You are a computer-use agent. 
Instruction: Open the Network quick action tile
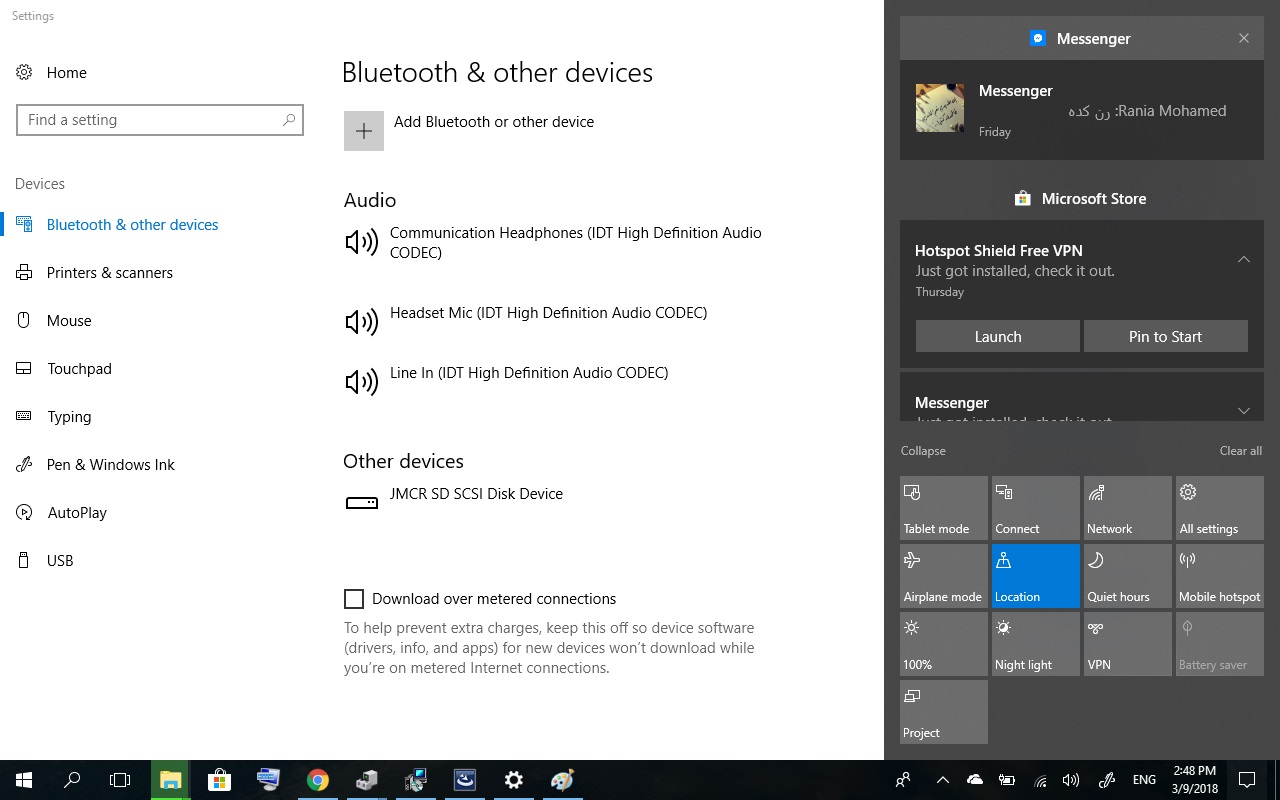1127,508
